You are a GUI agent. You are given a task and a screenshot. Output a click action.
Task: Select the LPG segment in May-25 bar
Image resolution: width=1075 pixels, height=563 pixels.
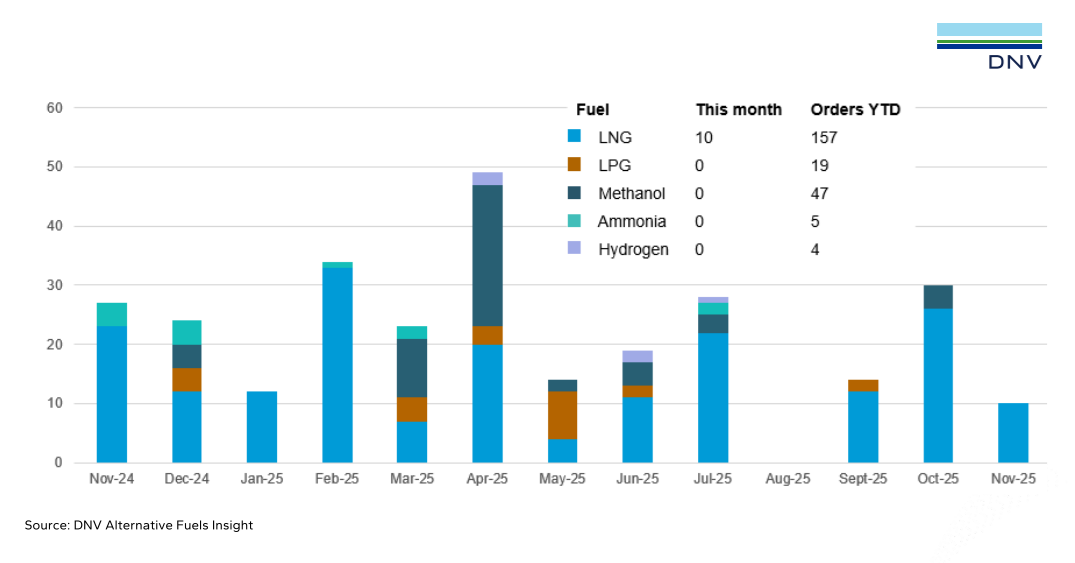(563, 415)
